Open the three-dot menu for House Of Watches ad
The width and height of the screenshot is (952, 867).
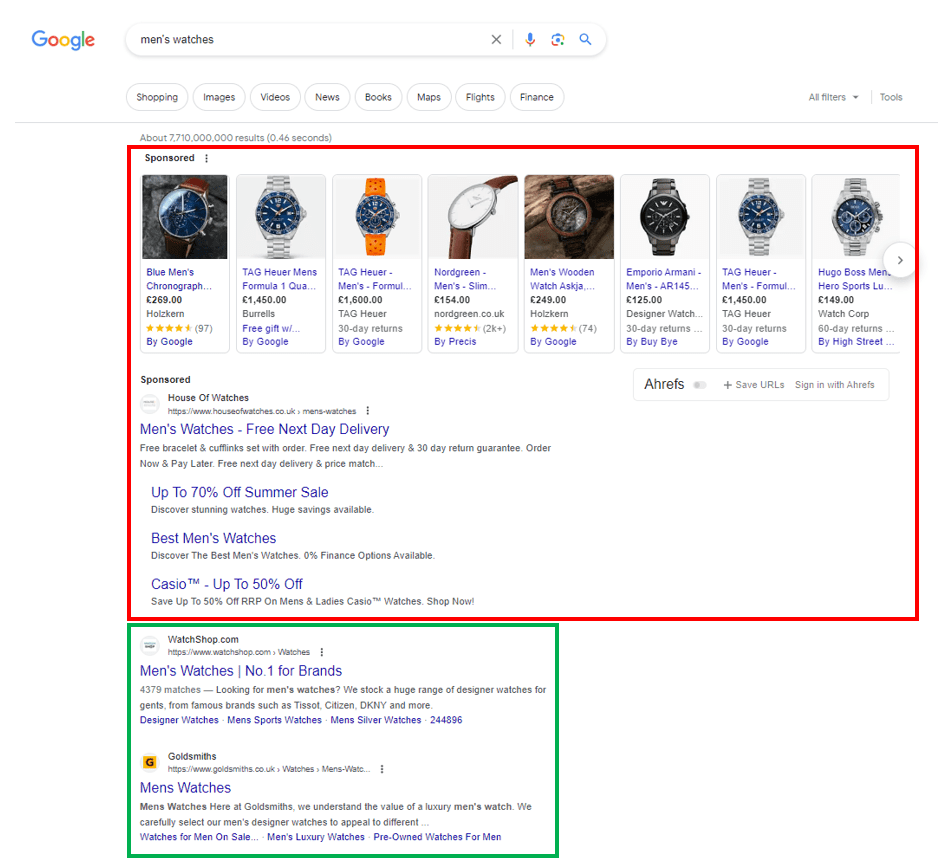point(367,411)
